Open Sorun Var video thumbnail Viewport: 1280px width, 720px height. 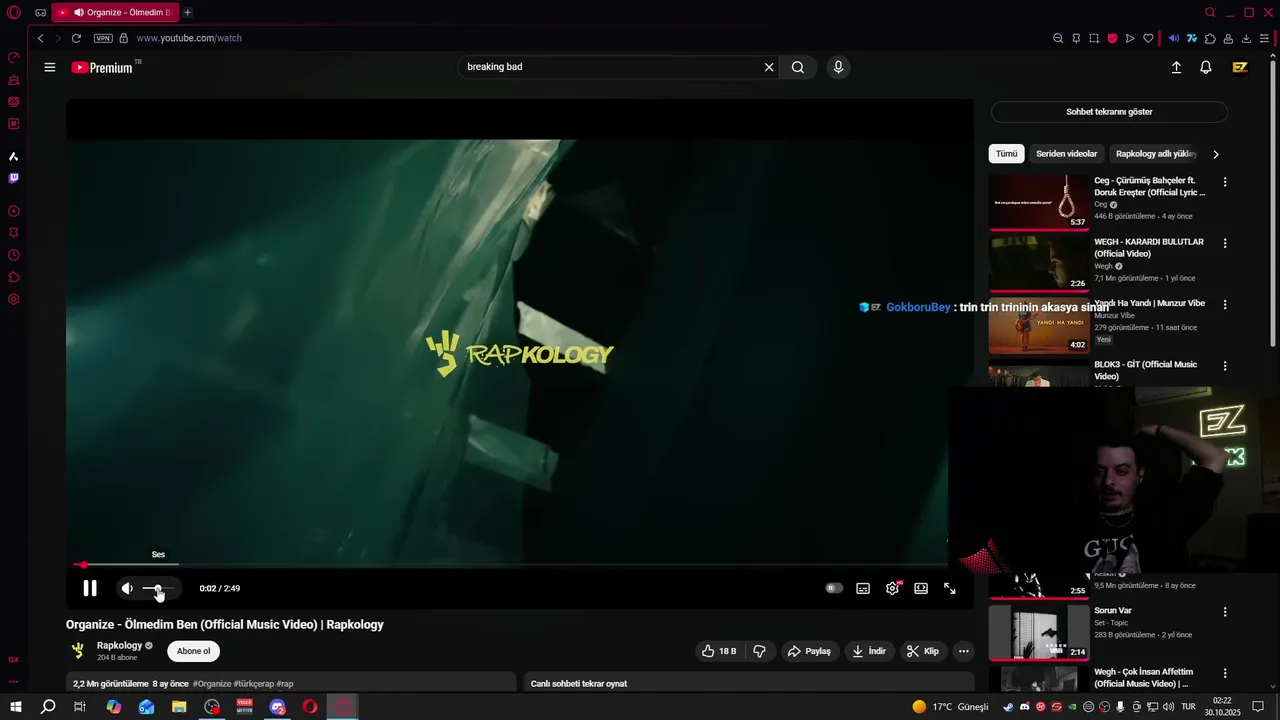point(1039,632)
